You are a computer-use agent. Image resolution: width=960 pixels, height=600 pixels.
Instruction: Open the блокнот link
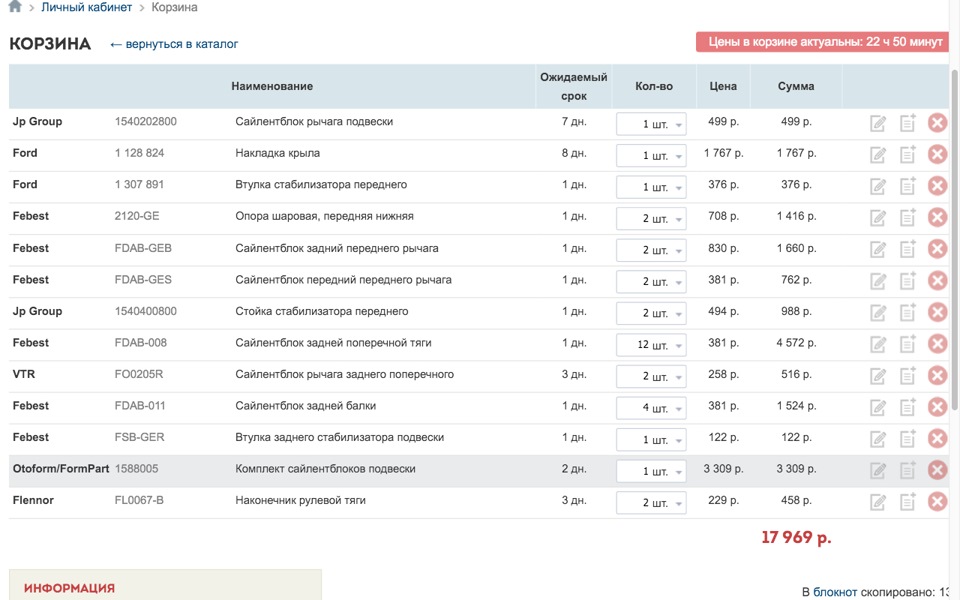click(835, 592)
